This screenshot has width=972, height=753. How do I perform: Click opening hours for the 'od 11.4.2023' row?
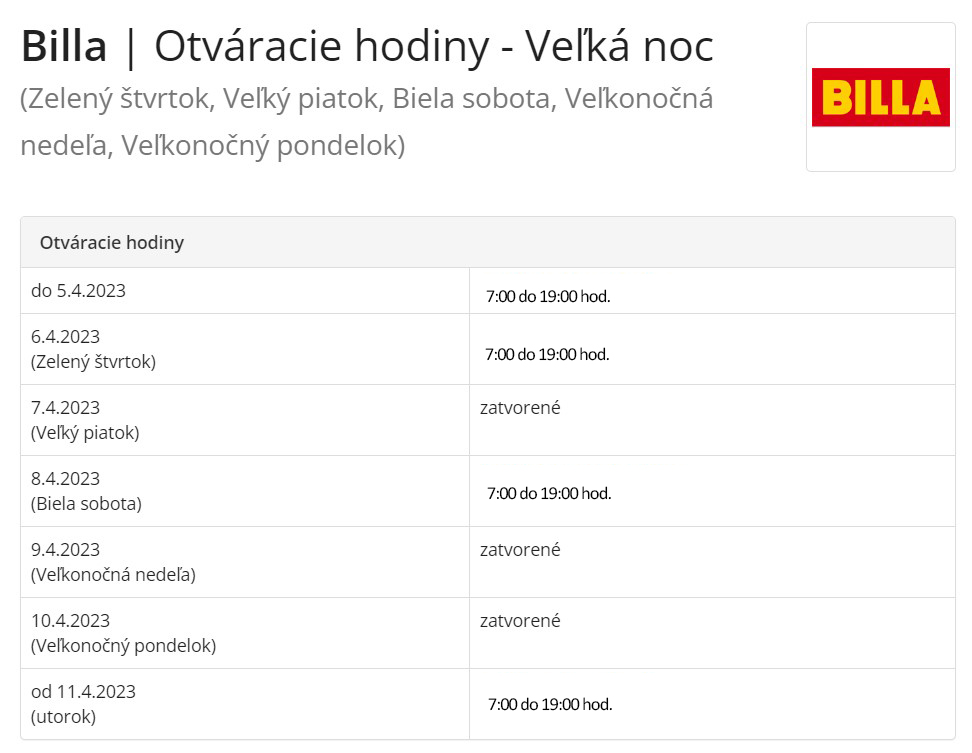[x=549, y=704]
